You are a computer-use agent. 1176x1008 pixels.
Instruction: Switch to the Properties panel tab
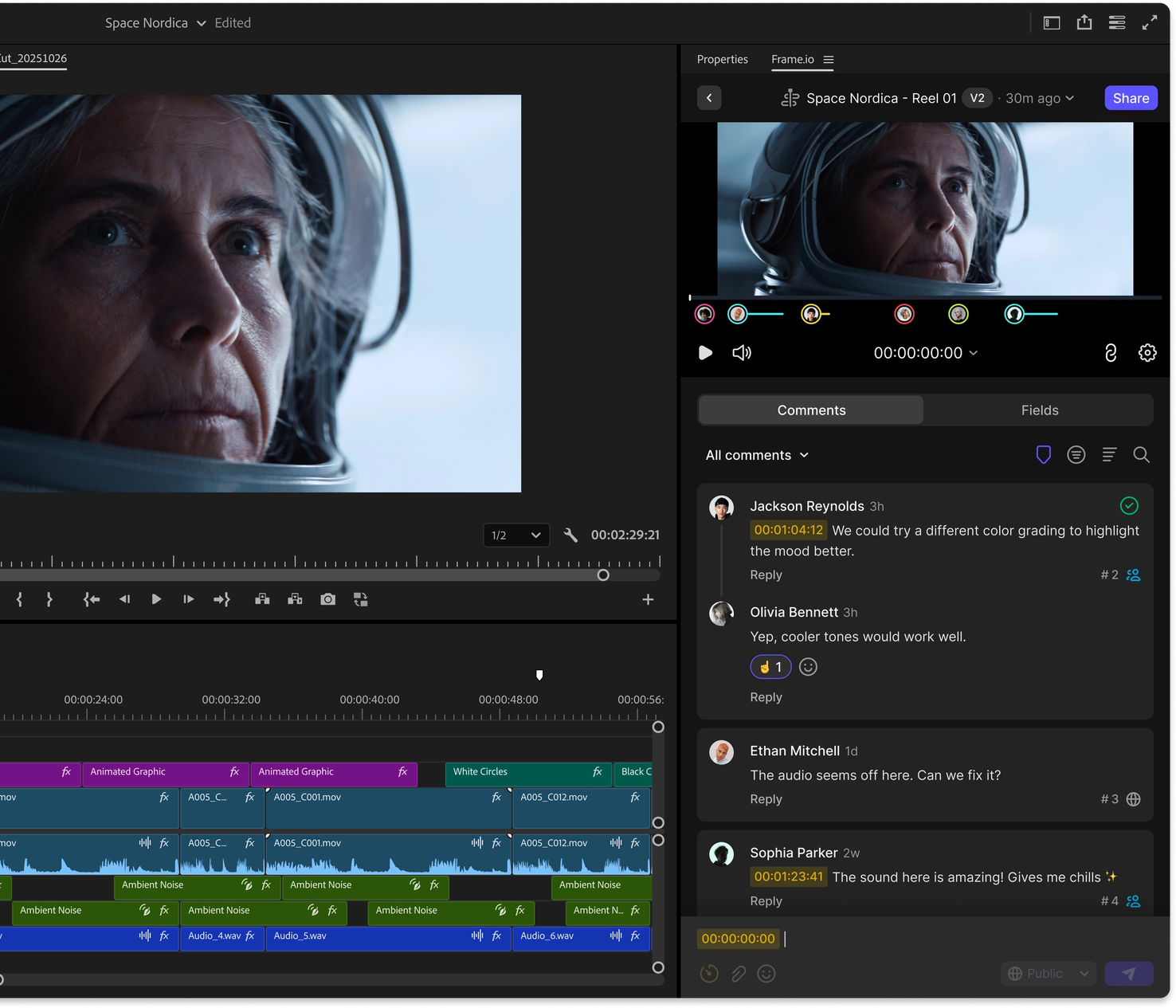click(722, 60)
